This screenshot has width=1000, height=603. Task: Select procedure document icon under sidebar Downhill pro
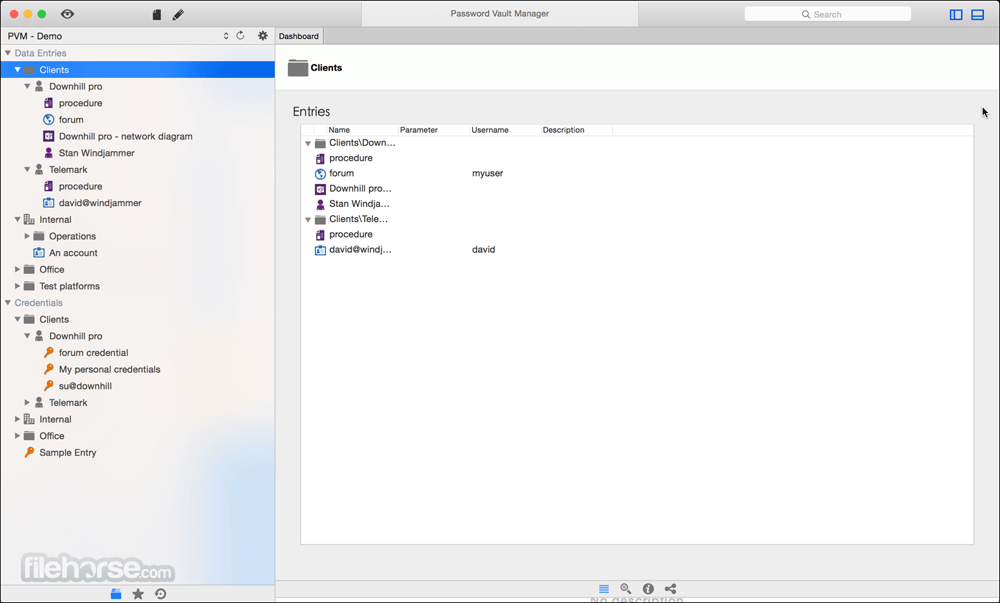coord(48,103)
